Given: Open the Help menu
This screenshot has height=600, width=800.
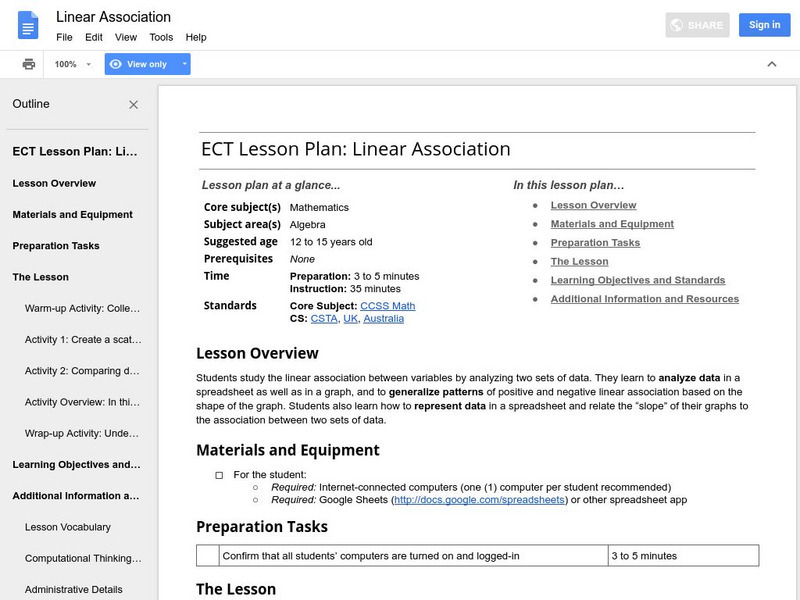Looking at the screenshot, I should 196,37.
